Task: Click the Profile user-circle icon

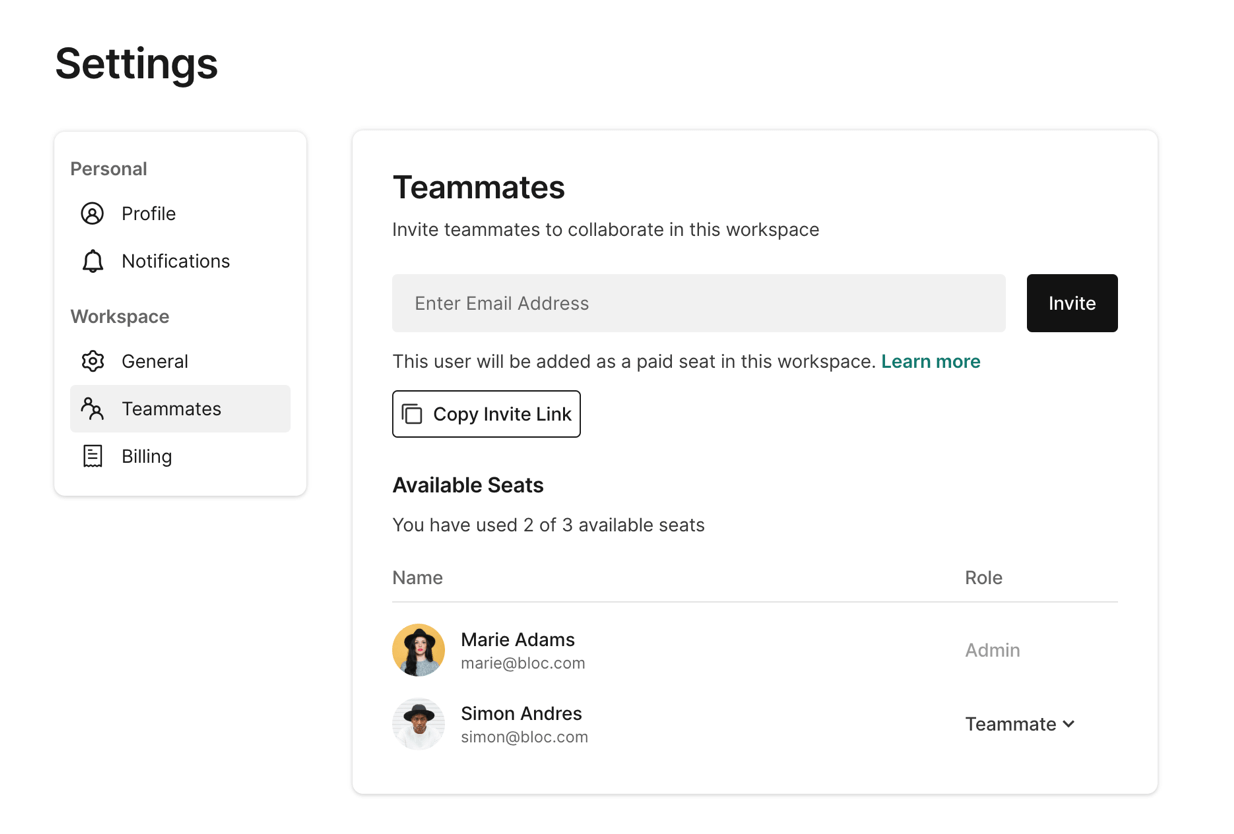Action: click(x=92, y=213)
